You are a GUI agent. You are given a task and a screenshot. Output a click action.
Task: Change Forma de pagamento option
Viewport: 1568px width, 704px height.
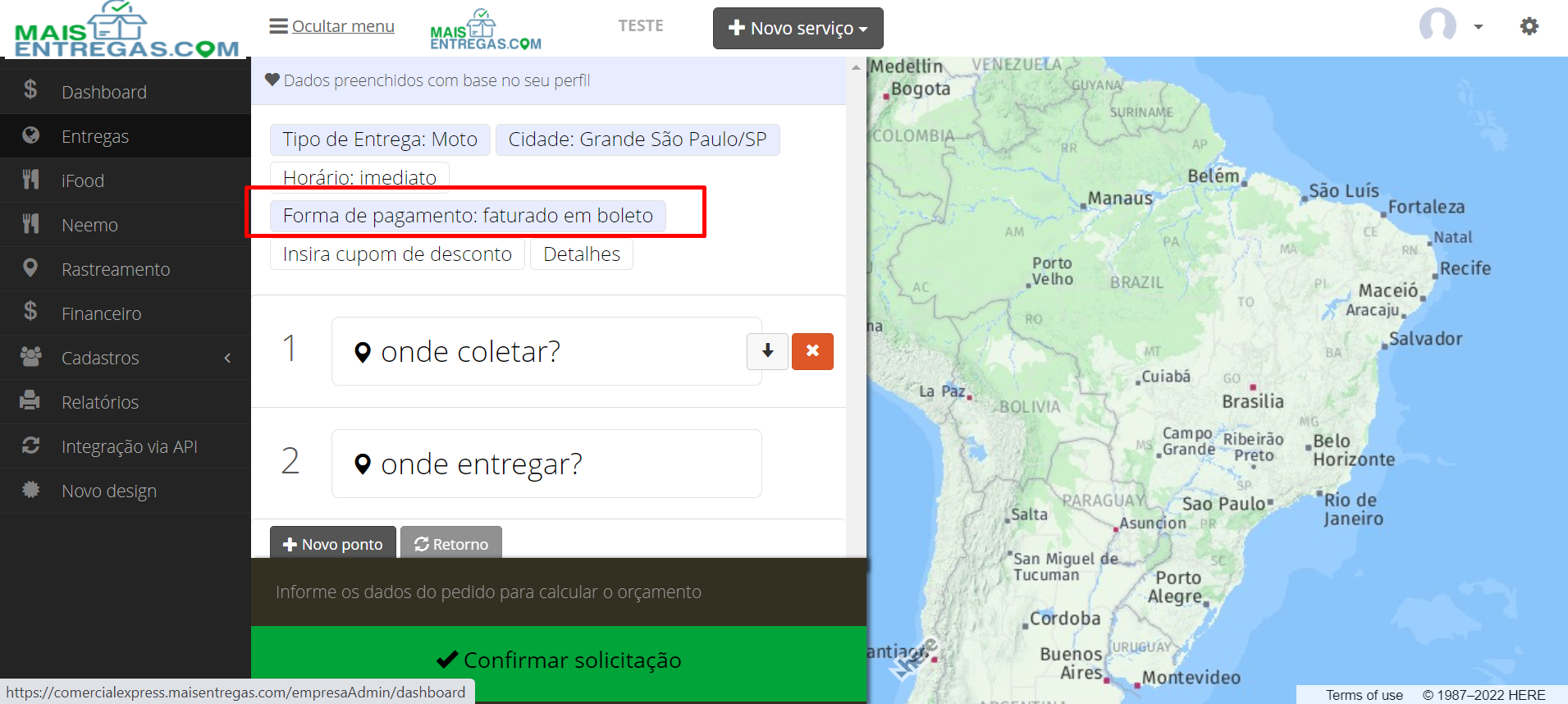tap(468, 216)
